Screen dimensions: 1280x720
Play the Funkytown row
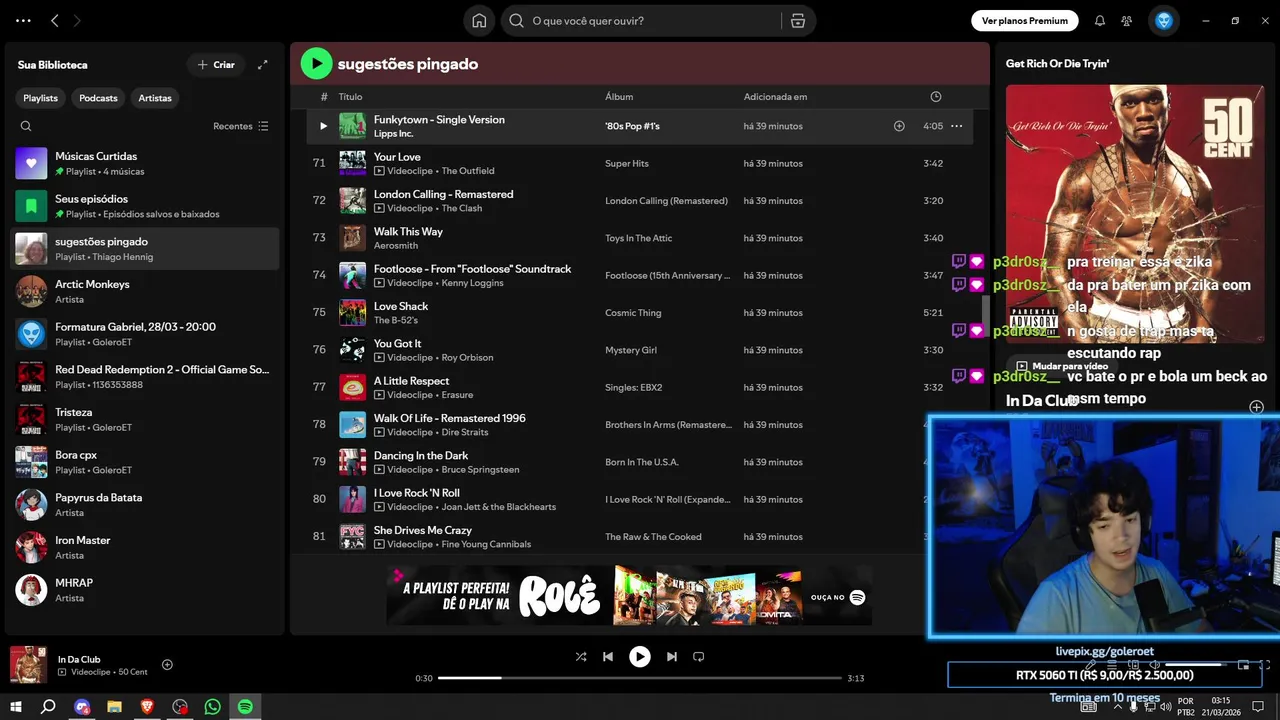point(323,126)
